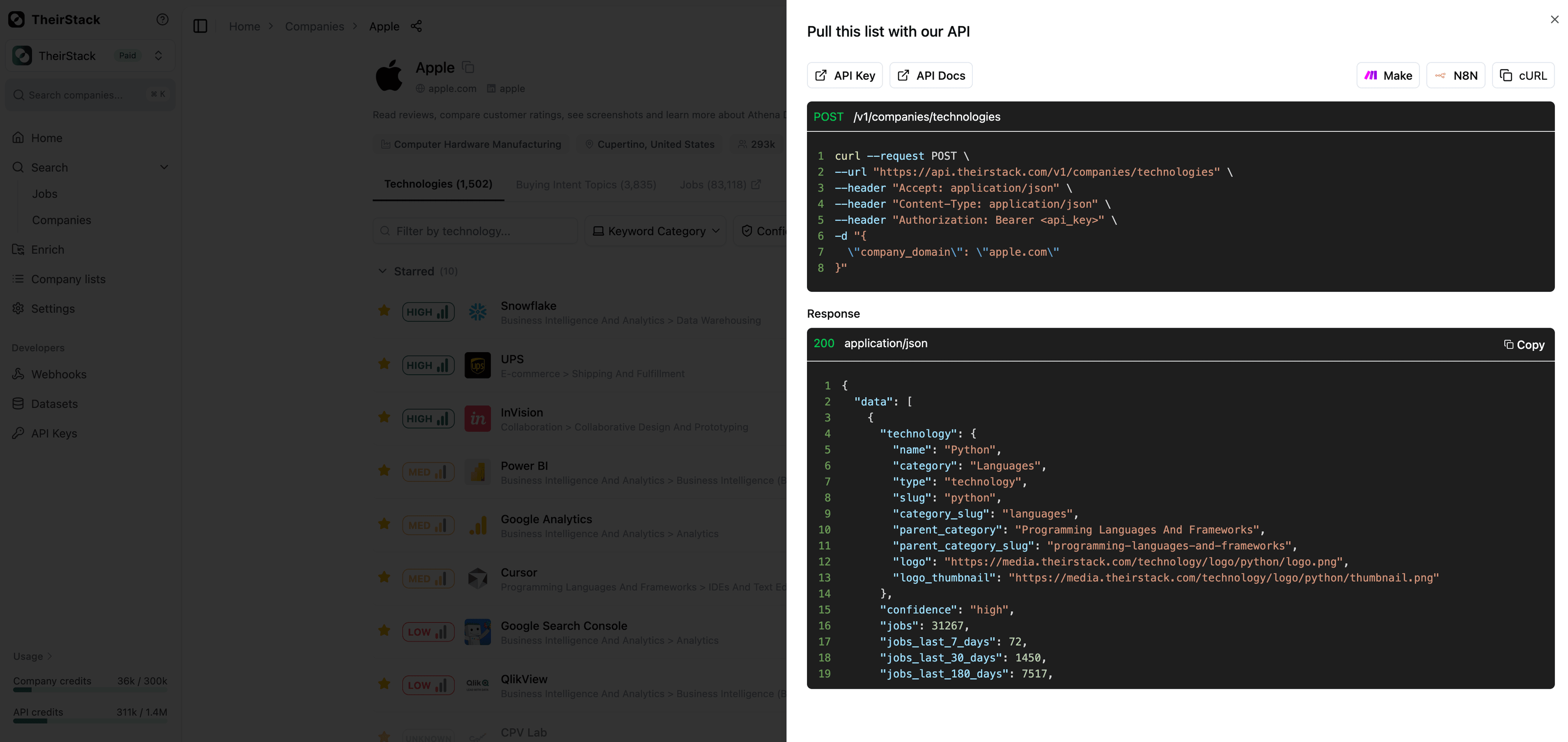The image size is (1568, 742).
Task: Unstar QlikView with its star icon
Action: (x=384, y=684)
